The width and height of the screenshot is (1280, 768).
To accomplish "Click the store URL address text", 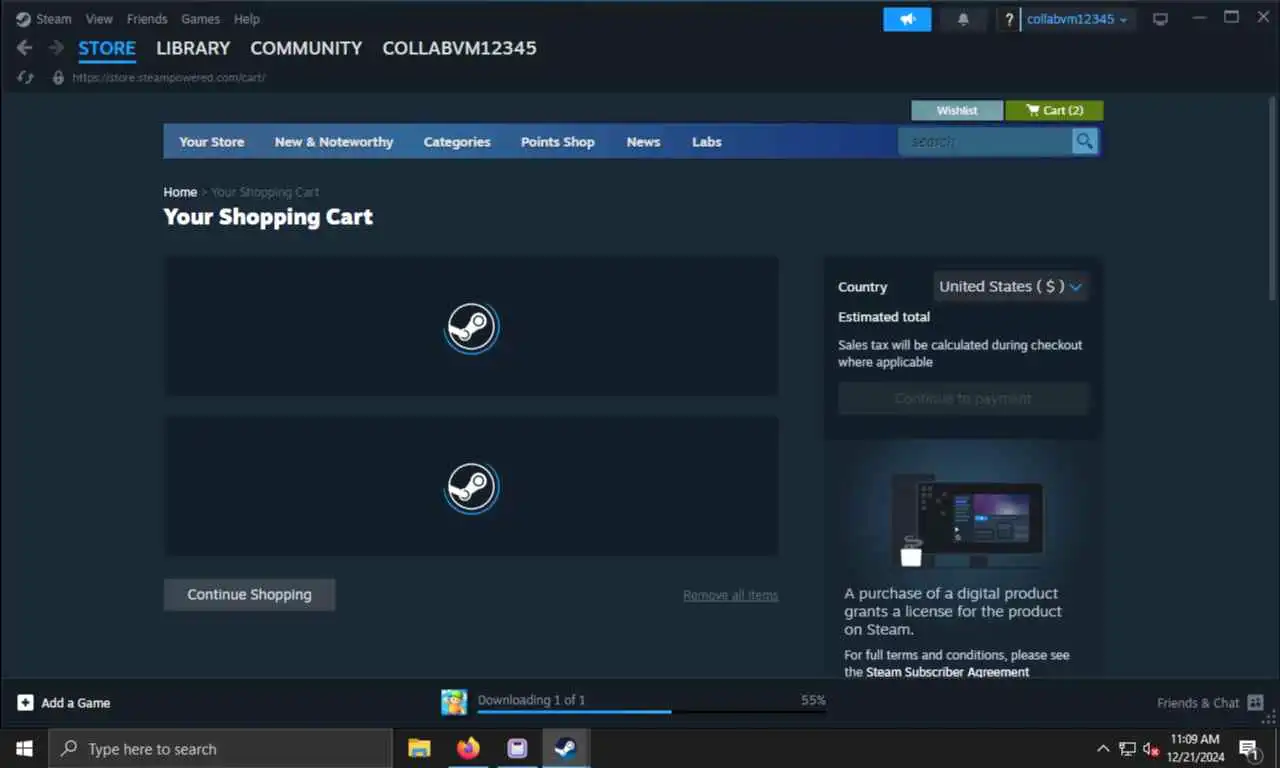I will 168,77.
